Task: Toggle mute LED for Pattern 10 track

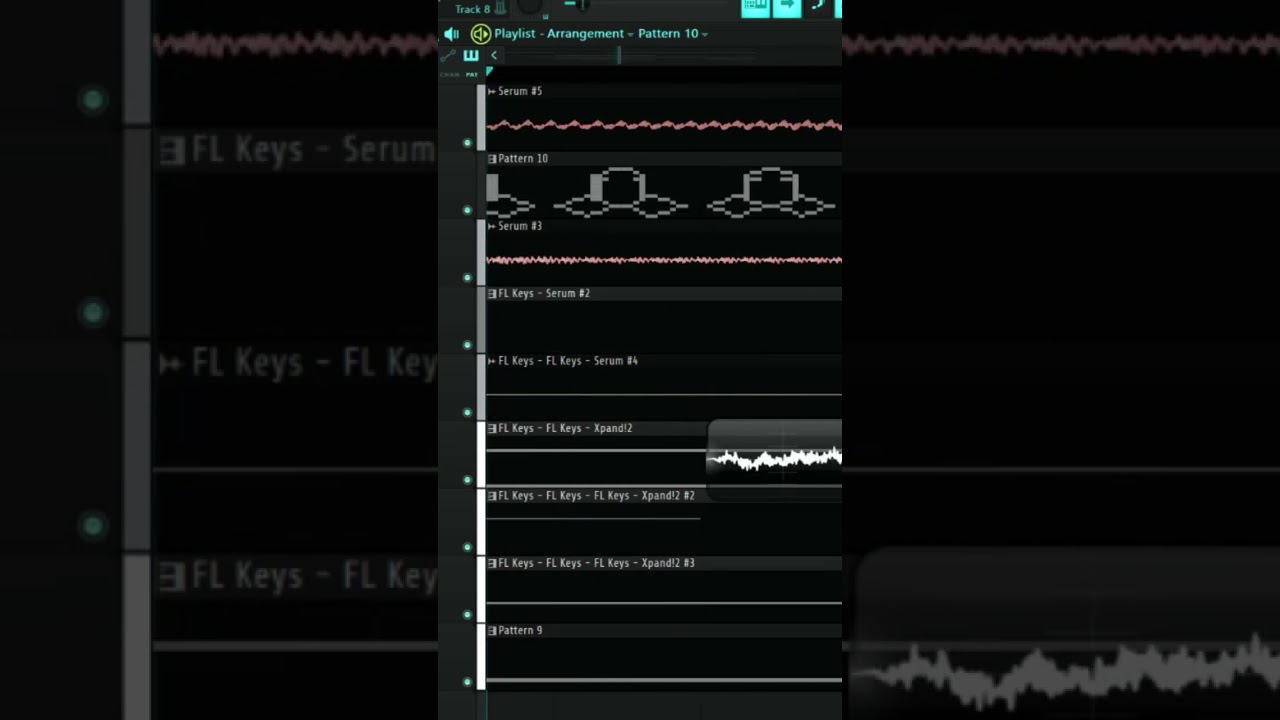Action: click(x=467, y=210)
